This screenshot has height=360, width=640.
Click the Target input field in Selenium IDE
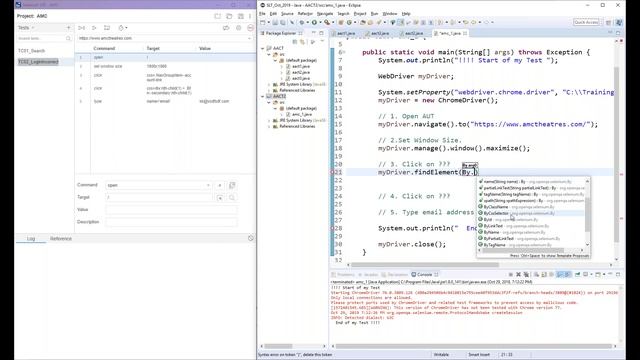(x=159, y=198)
